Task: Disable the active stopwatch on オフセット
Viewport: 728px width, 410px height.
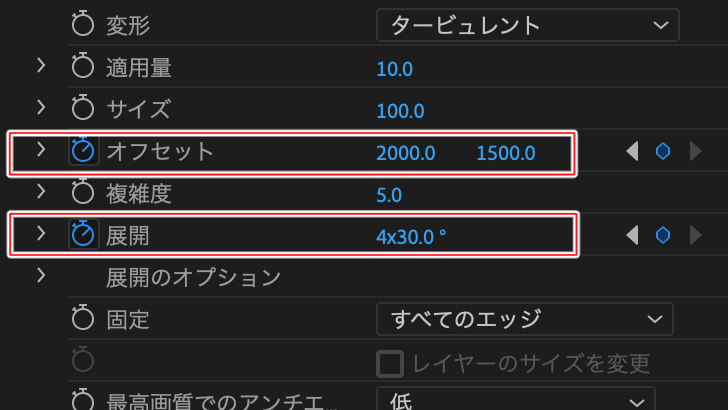Action: (x=84, y=150)
